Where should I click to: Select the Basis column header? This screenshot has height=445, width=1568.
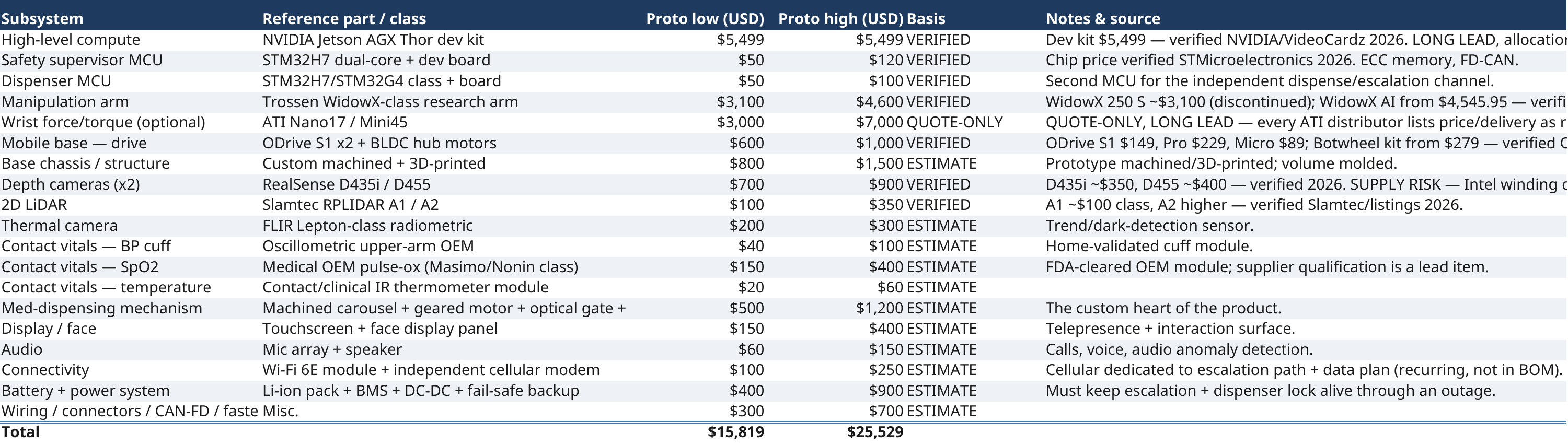pos(926,19)
